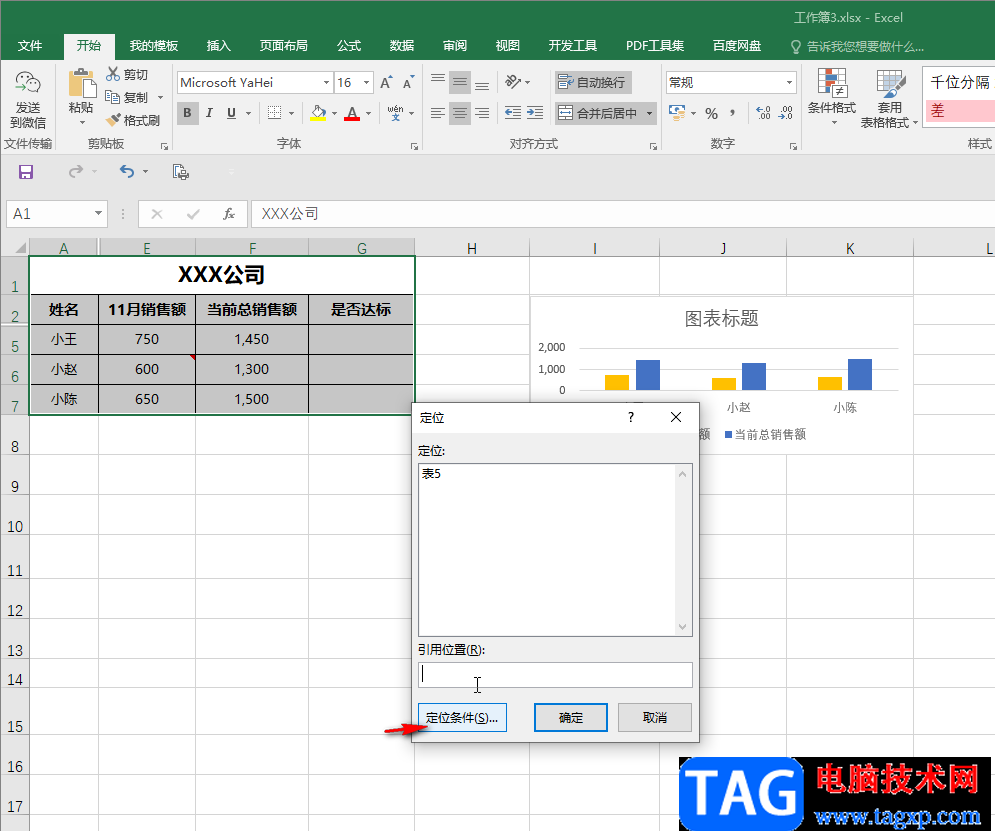Click the Cut (剪切) scissors icon

(x=113, y=74)
